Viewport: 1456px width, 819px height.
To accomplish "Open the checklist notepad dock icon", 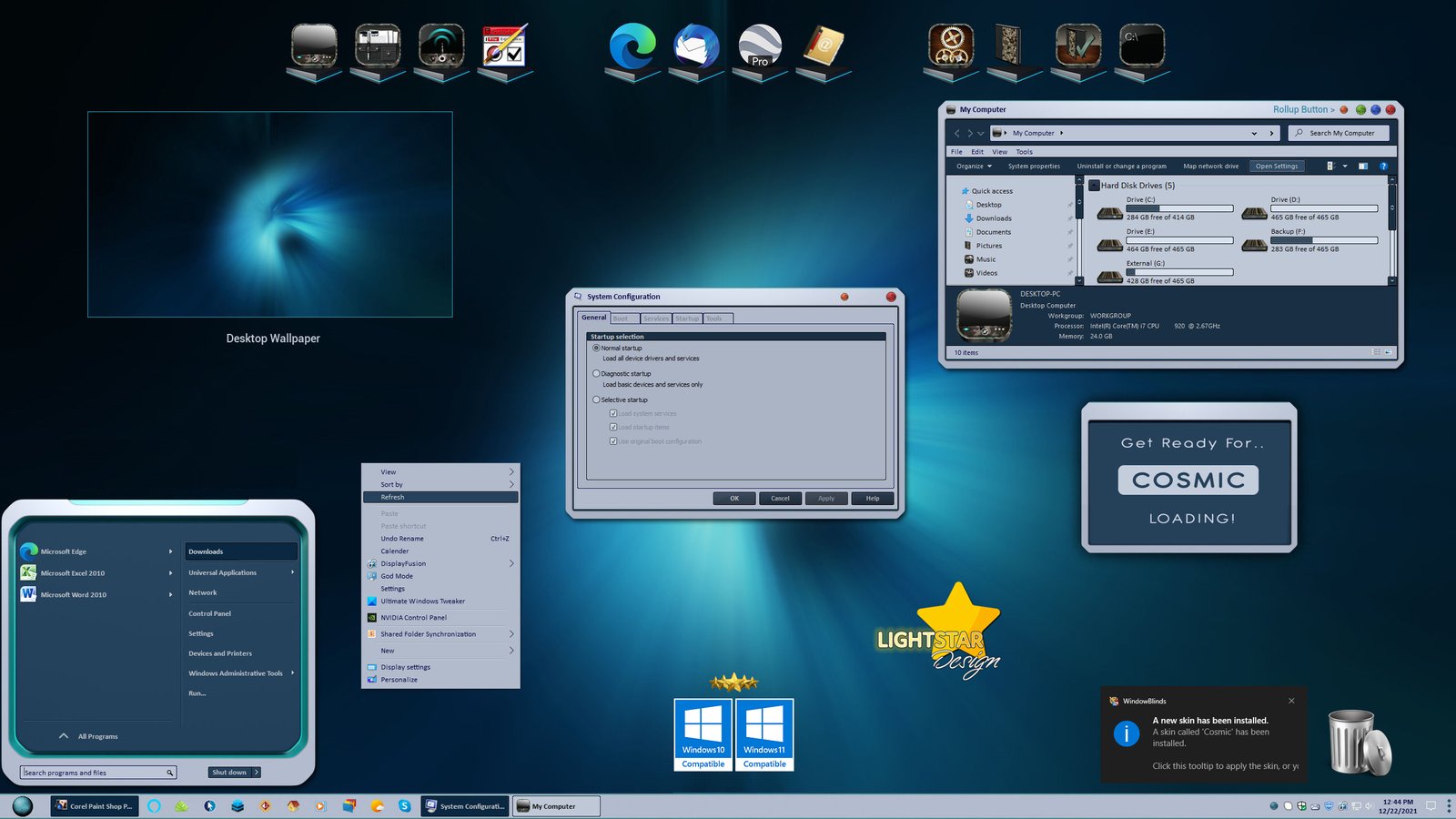I will (504, 45).
